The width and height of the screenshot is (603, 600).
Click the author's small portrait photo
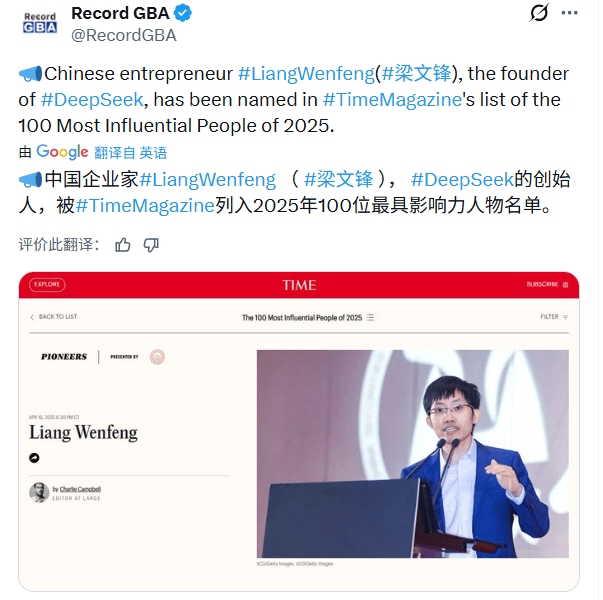click(39, 492)
